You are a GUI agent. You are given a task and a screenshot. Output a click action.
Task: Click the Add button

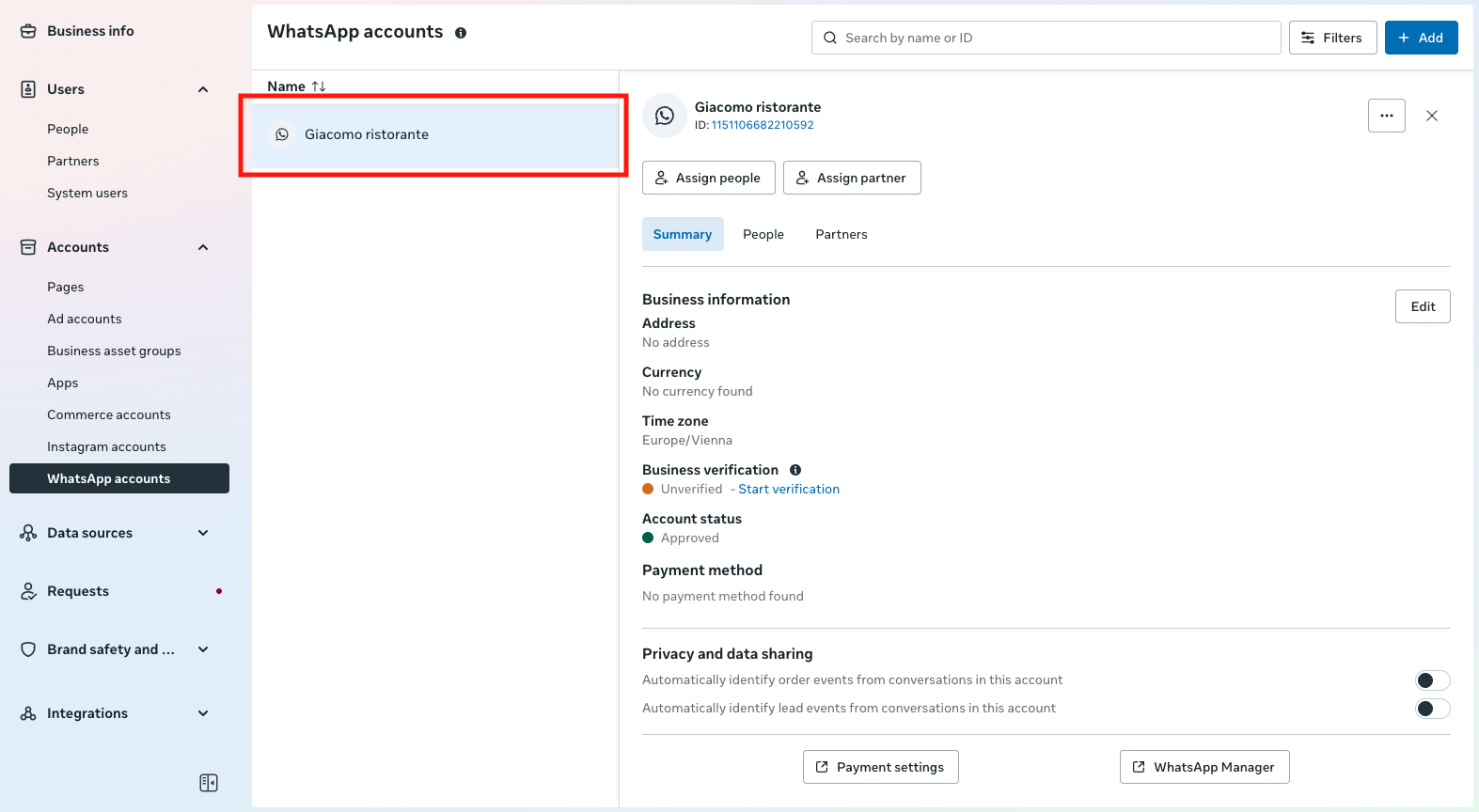[1422, 38]
